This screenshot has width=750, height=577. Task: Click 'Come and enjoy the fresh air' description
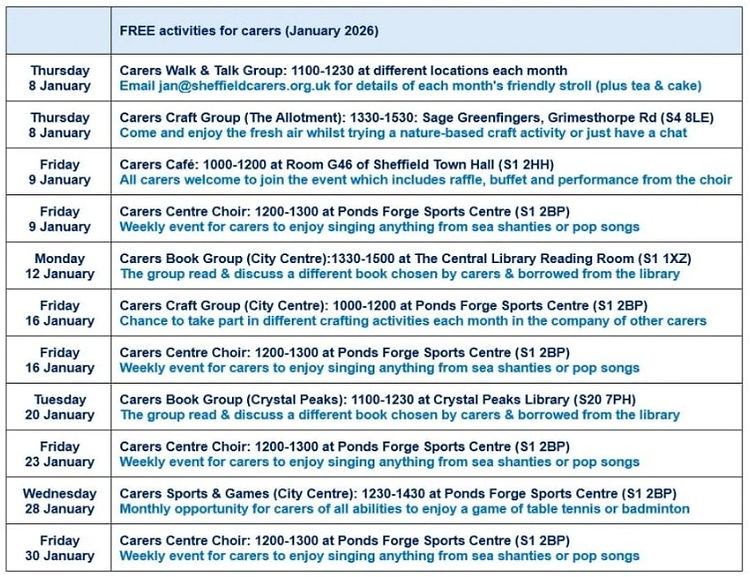(x=403, y=133)
